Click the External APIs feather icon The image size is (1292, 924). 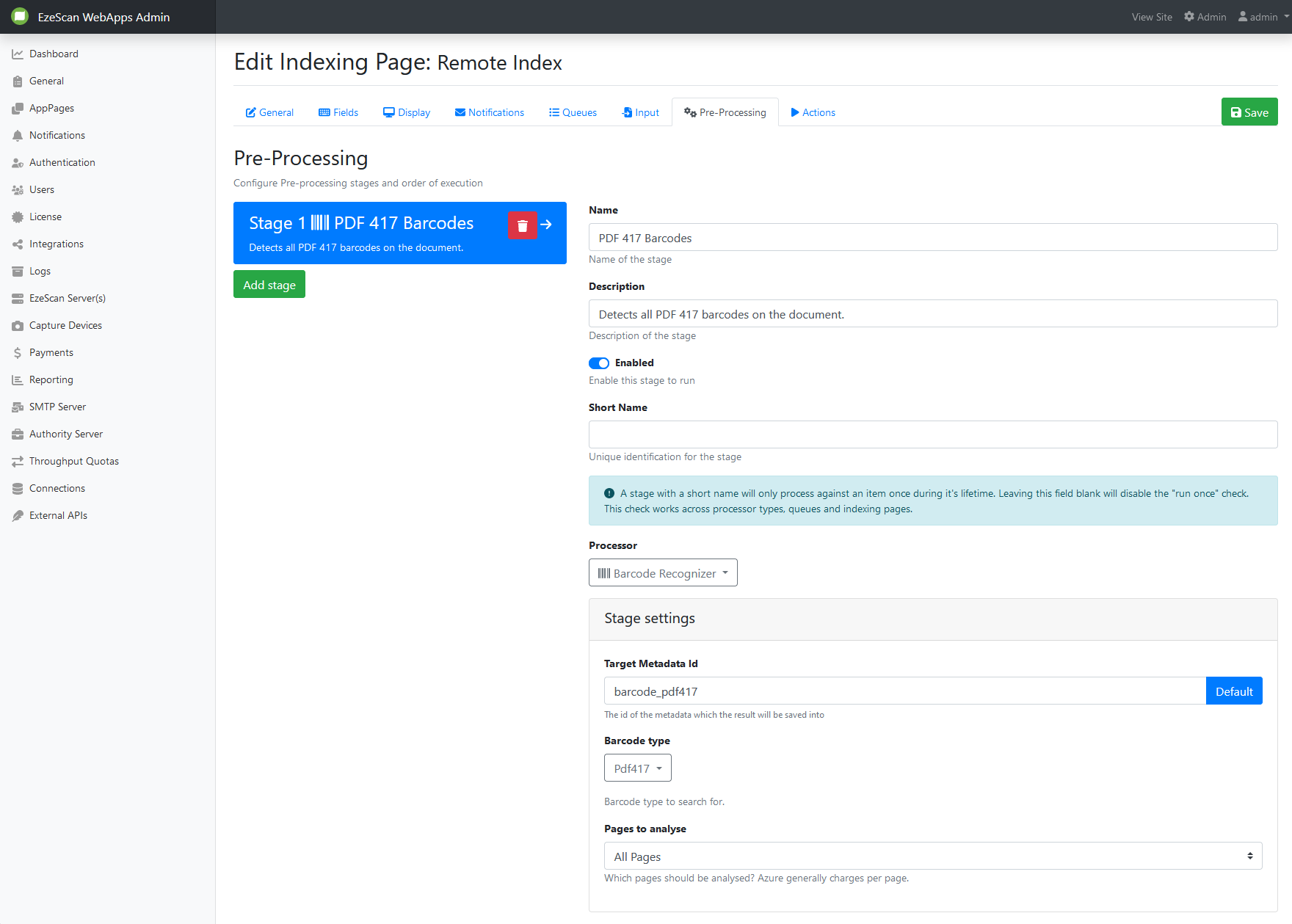pos(18,516)
